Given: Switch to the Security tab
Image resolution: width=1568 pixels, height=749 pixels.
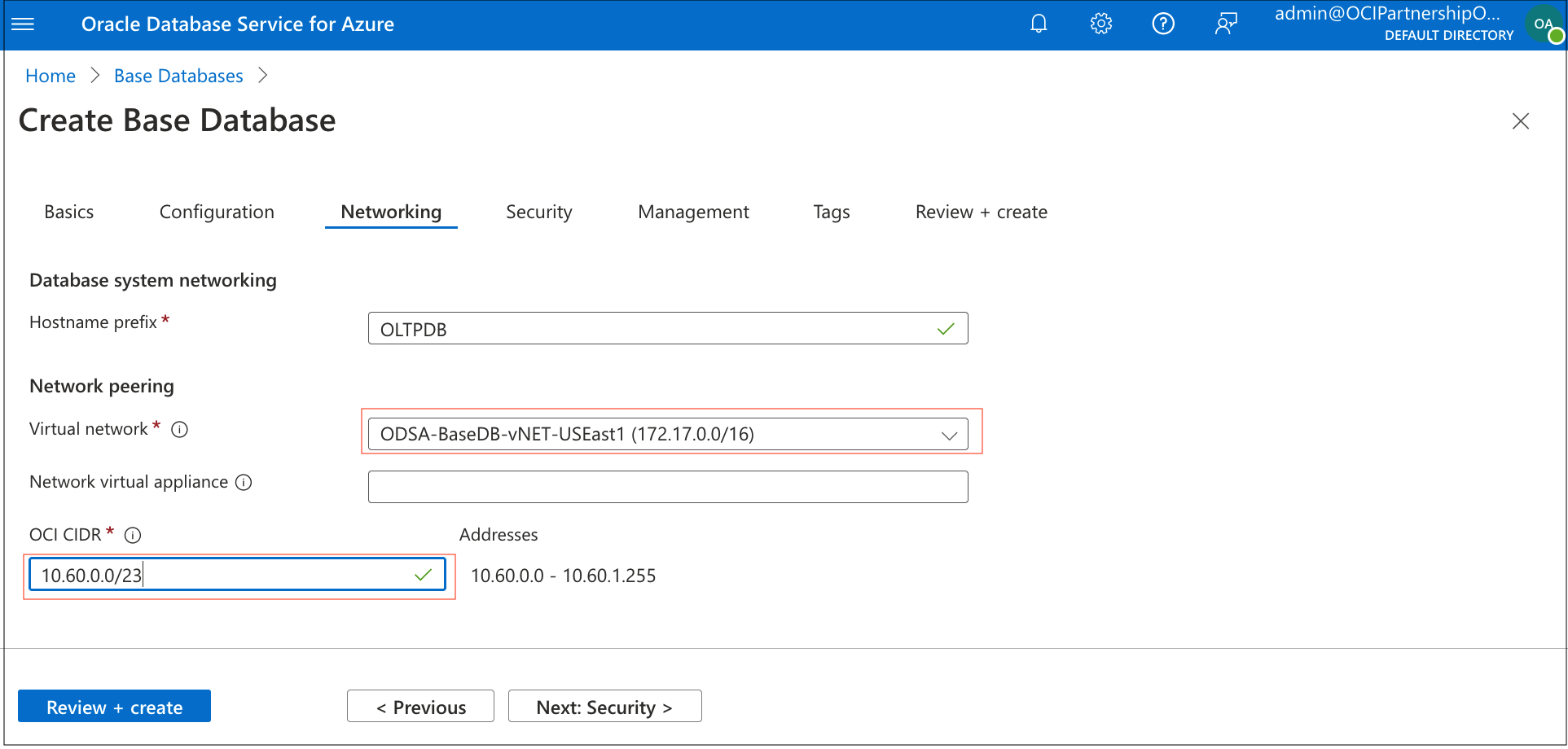Looking at the screenshot, I should (x=538, y=212).
